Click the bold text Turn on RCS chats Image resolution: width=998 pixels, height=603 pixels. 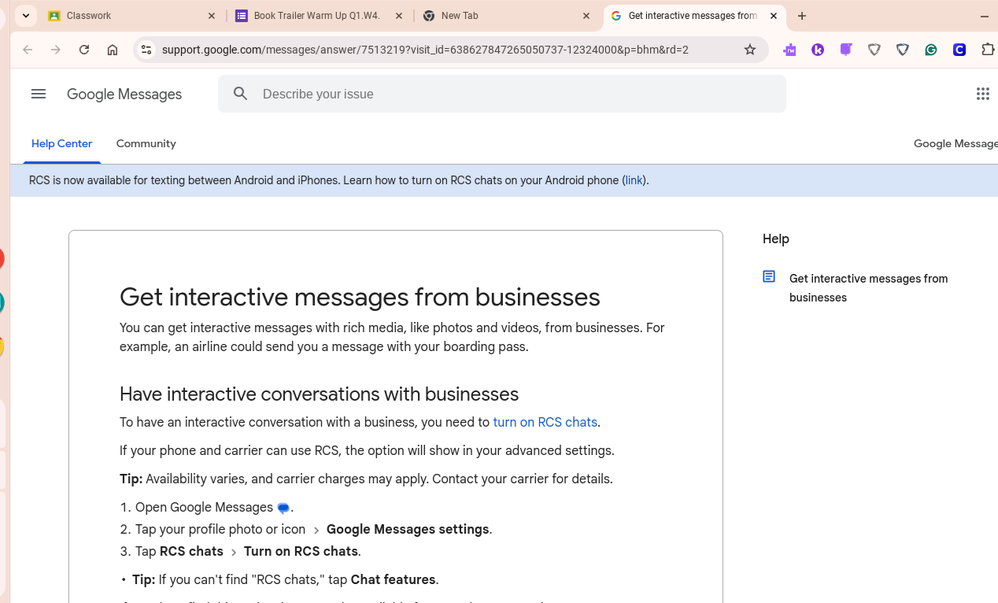[x=301, y=551]
